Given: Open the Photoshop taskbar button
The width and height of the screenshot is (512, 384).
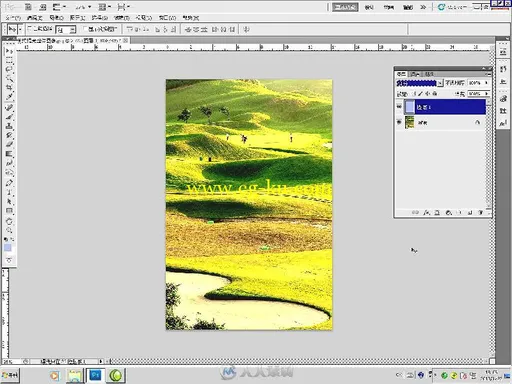Looking at the screenshot, I should pyautogui.click(x=95, y=376).
